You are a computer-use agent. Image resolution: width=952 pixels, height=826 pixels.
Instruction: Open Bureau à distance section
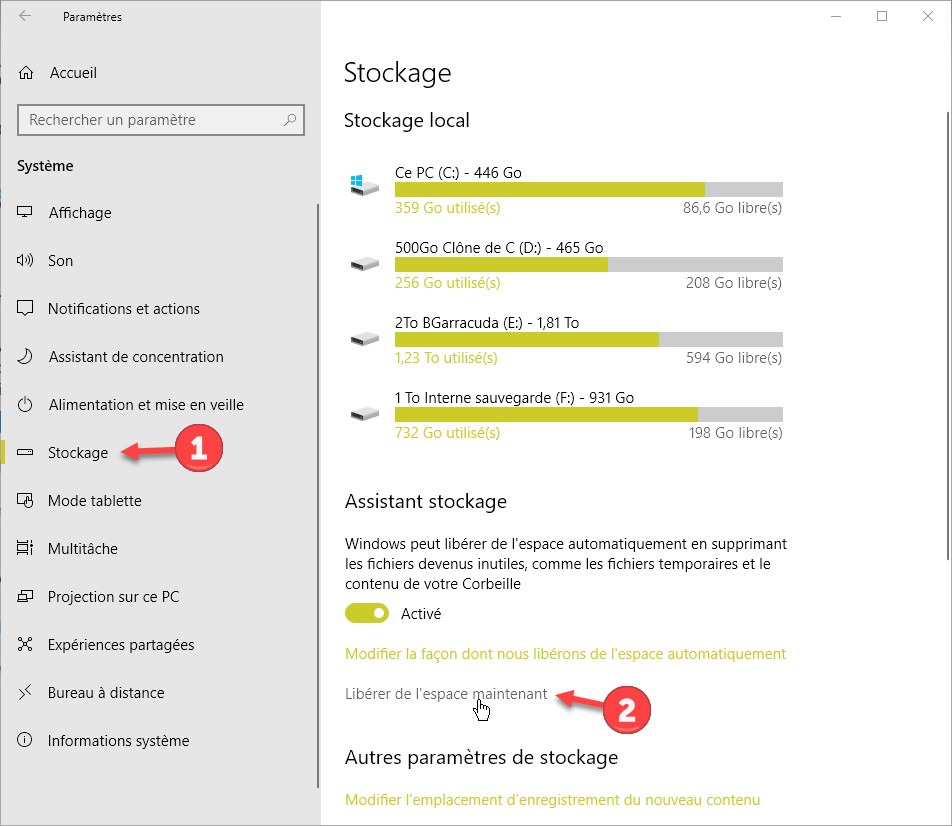tap(106, 693)
